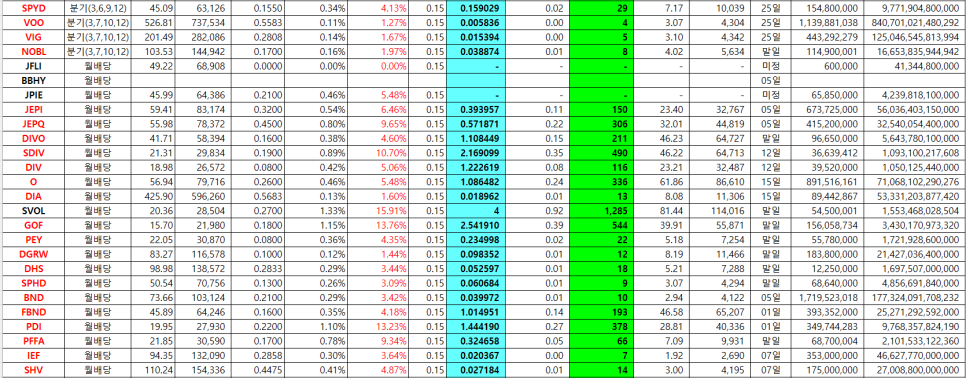Click the GOF ticker cell

(33, 225)
